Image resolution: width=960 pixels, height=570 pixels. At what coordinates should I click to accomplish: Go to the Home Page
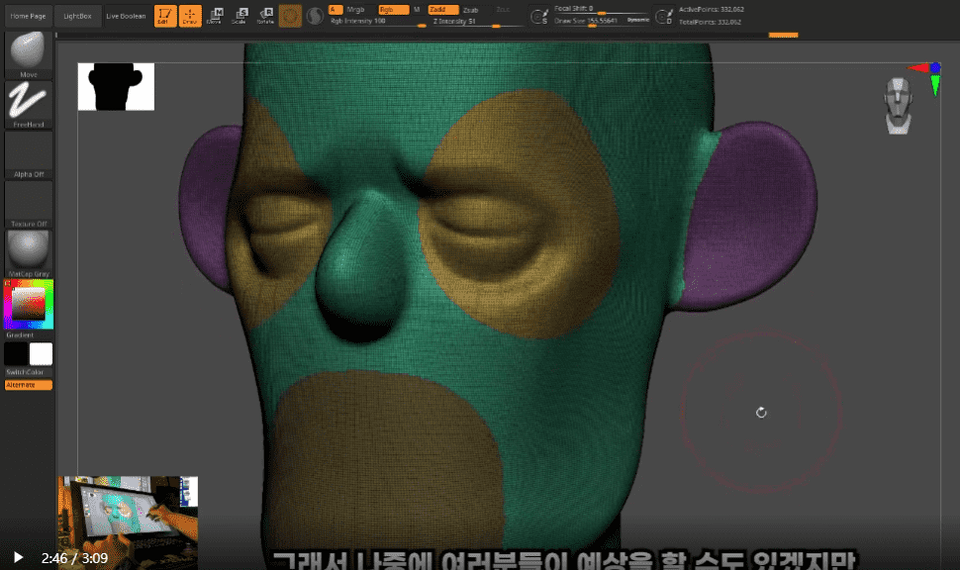point(28,16)
